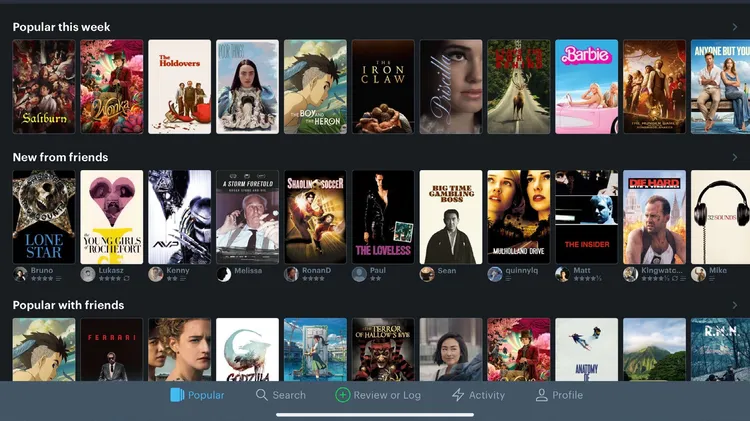This screenshot has height=421, width=750.
Task: Open The Boy and the Heron in Popular this week
Action: [x=315, y=87]
